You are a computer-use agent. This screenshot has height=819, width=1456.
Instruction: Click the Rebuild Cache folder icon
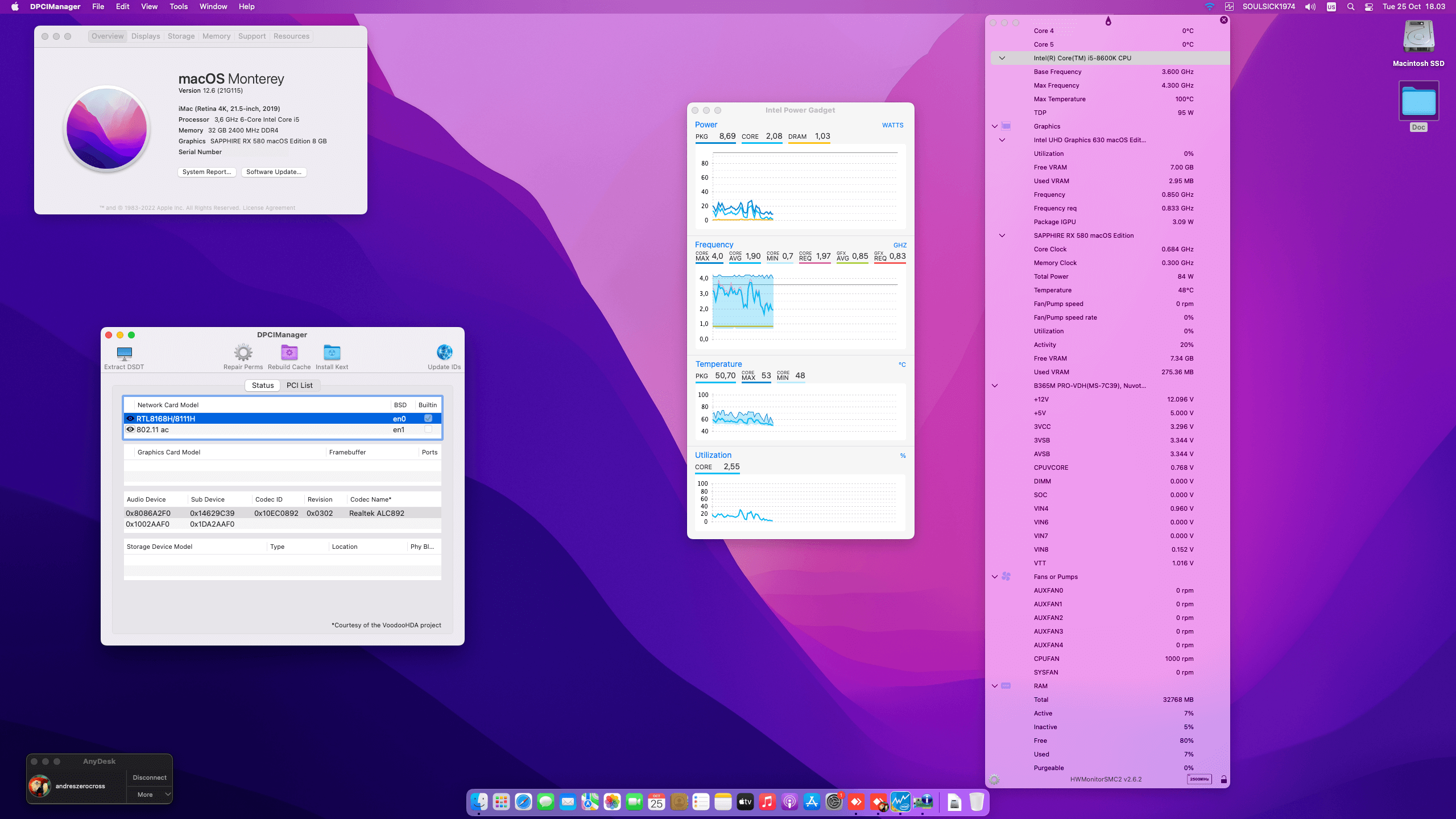coord(289,353)
